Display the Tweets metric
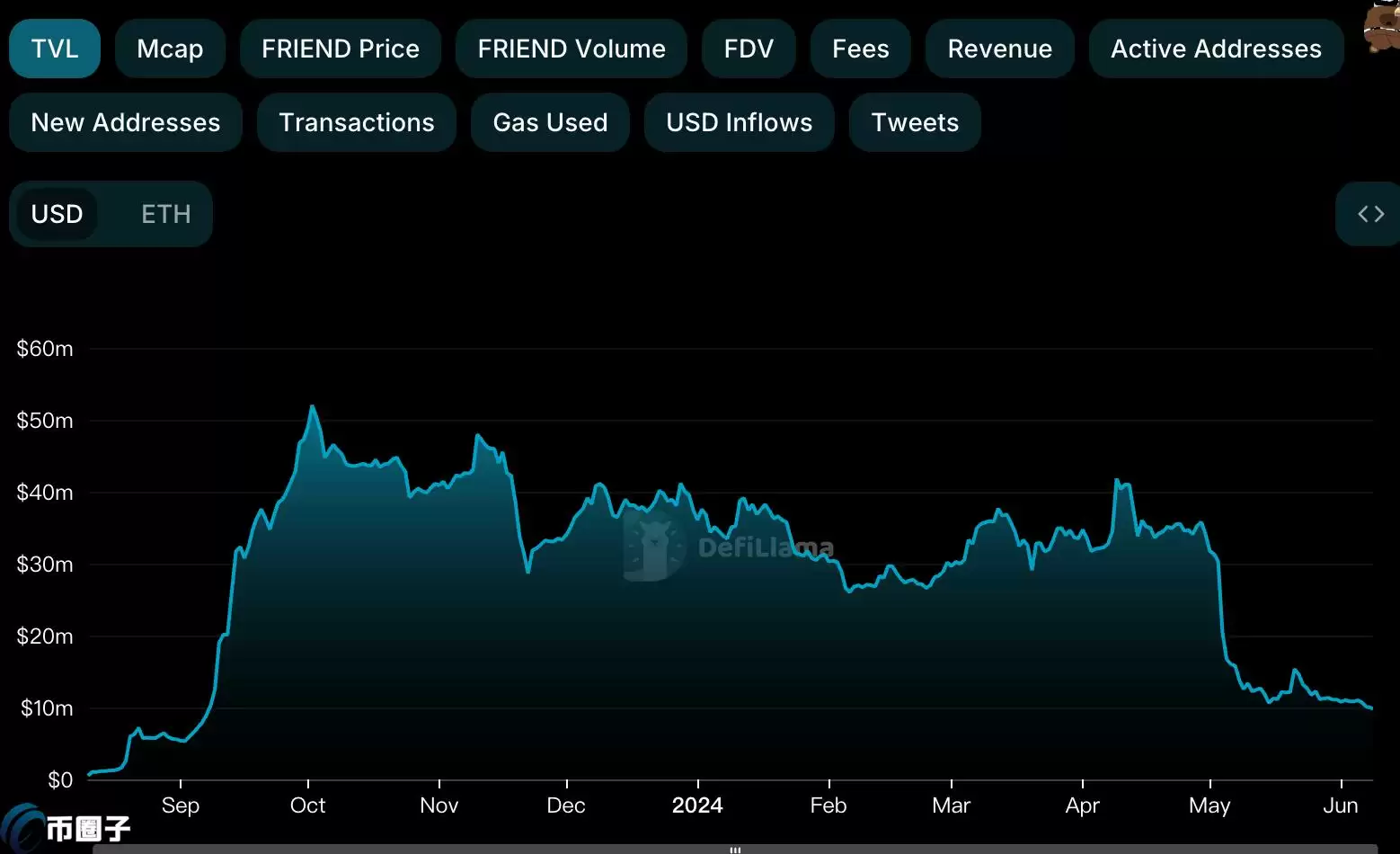The image size is (1400, 854). pyautogui.click(x=914, y=122)
